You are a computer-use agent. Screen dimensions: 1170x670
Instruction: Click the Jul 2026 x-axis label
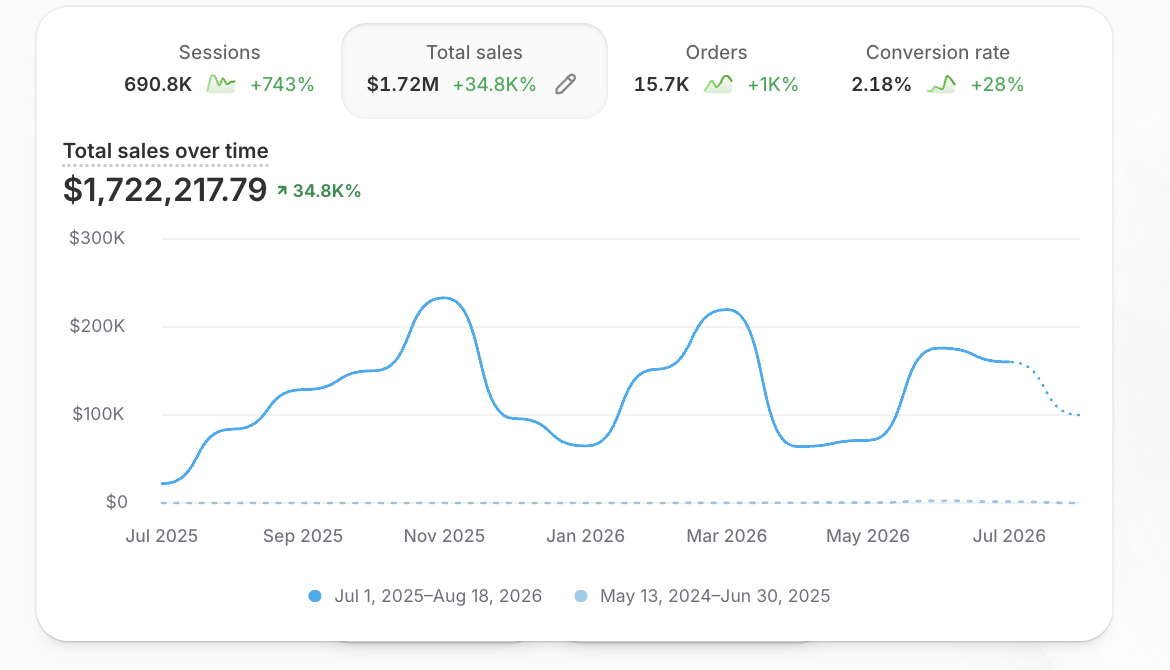point(1009,536)
